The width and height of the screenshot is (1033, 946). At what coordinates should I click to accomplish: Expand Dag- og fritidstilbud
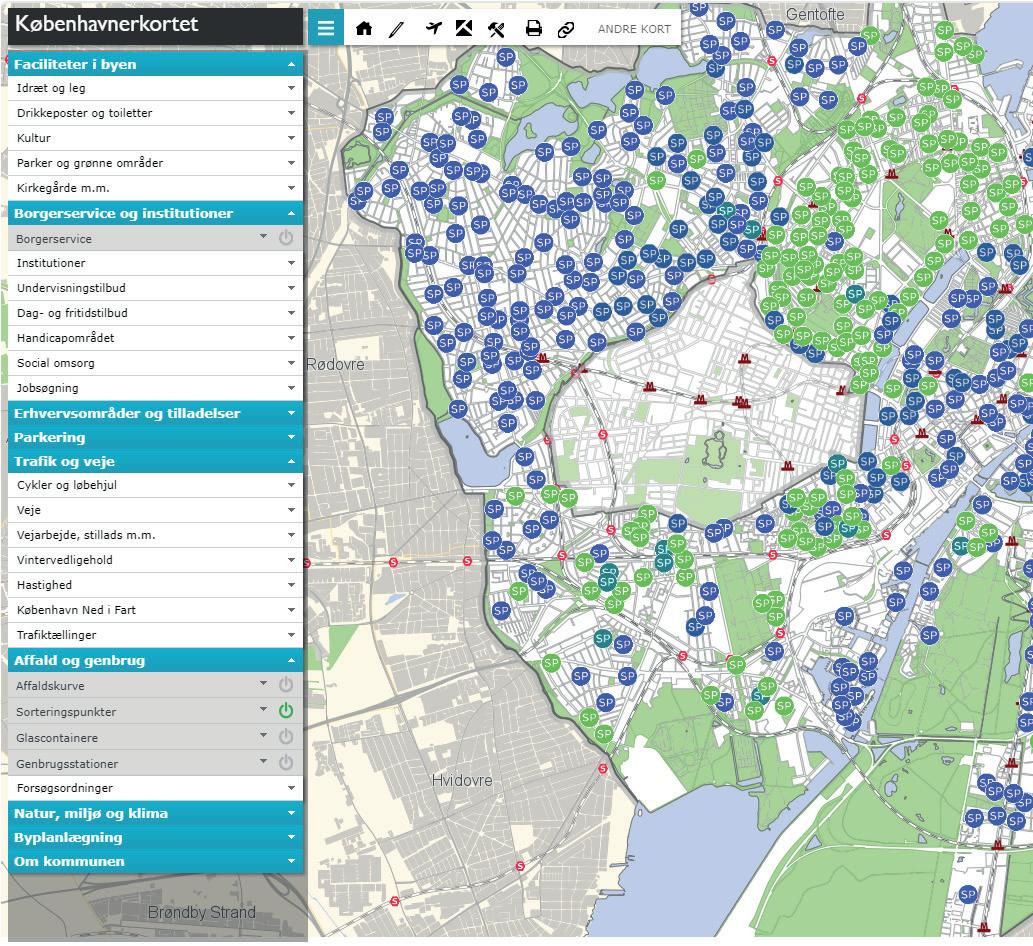155,314
